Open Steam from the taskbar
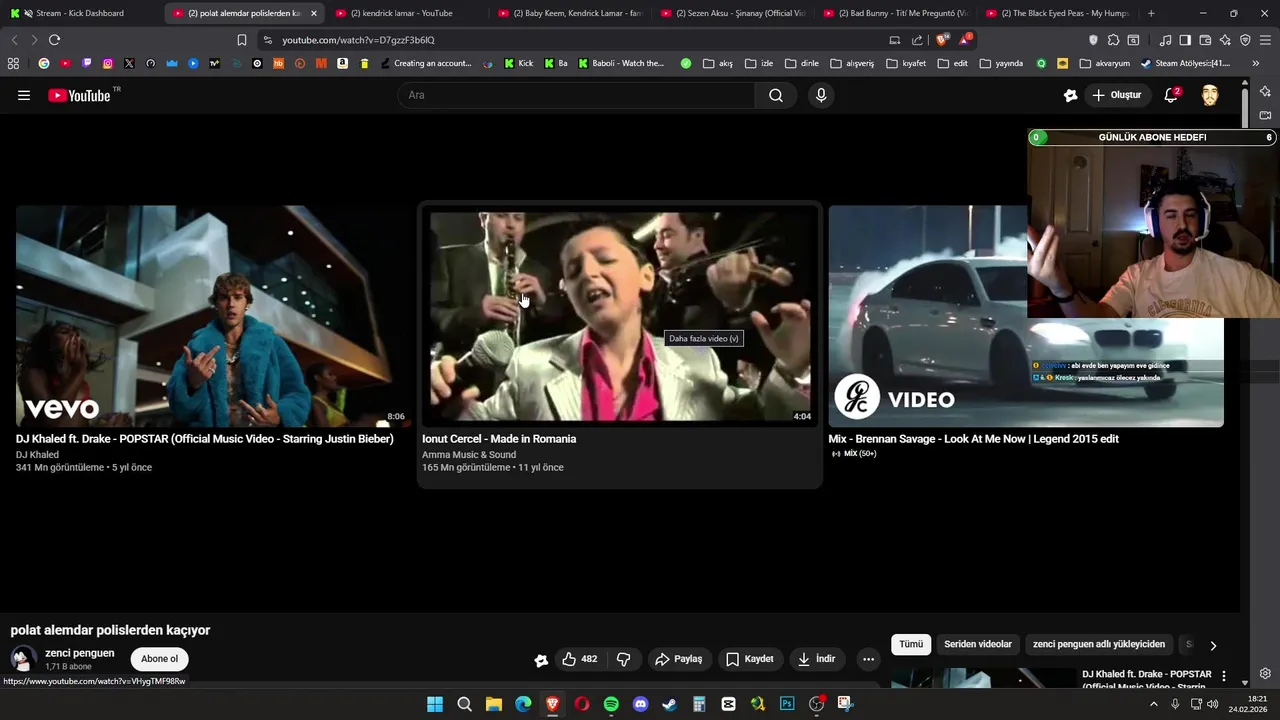Viewport: 1280px width, 720px height. click(x=669, y=704)
